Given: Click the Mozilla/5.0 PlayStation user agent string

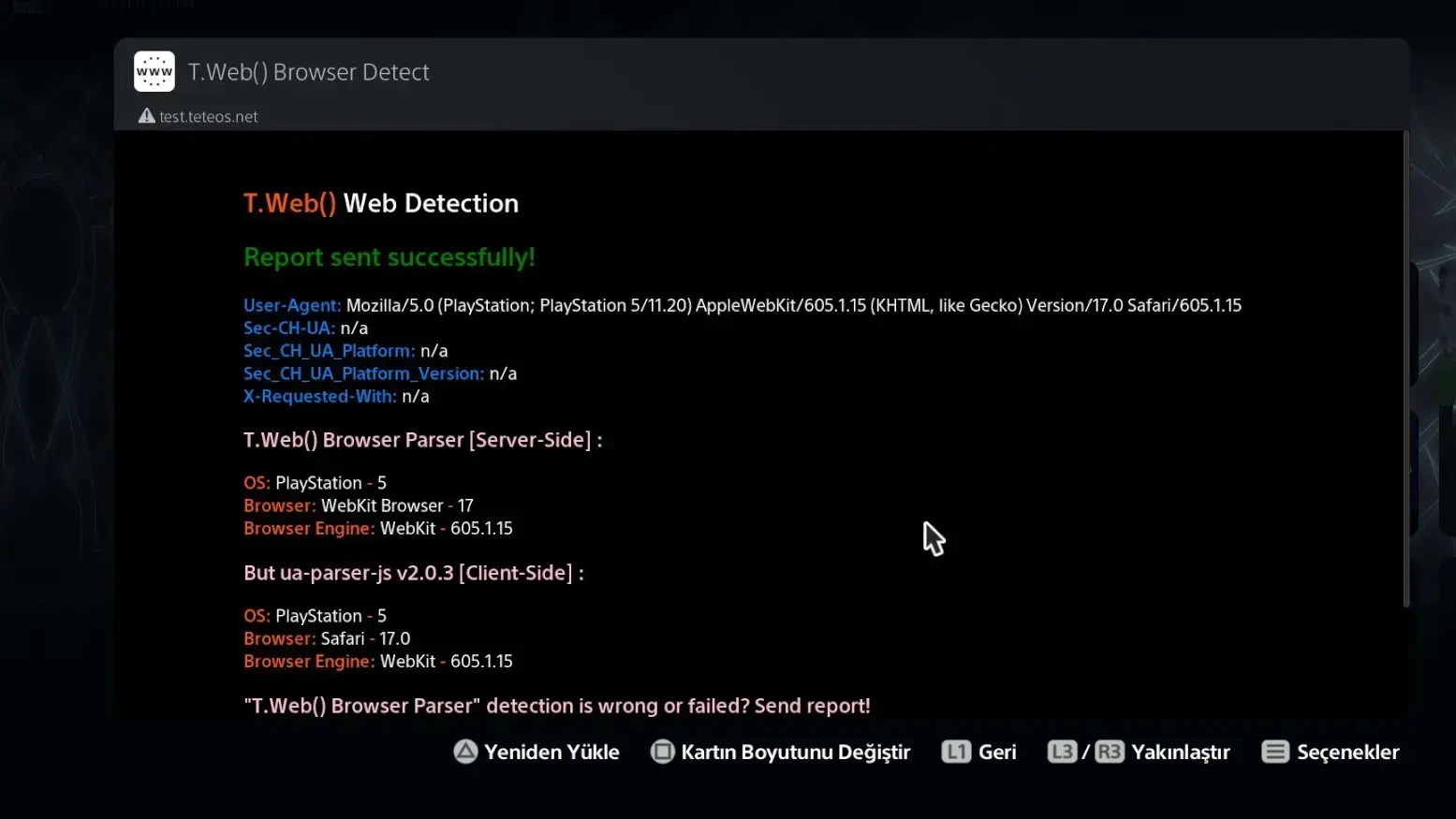Looking at the screenshot, I should [794, 305].
